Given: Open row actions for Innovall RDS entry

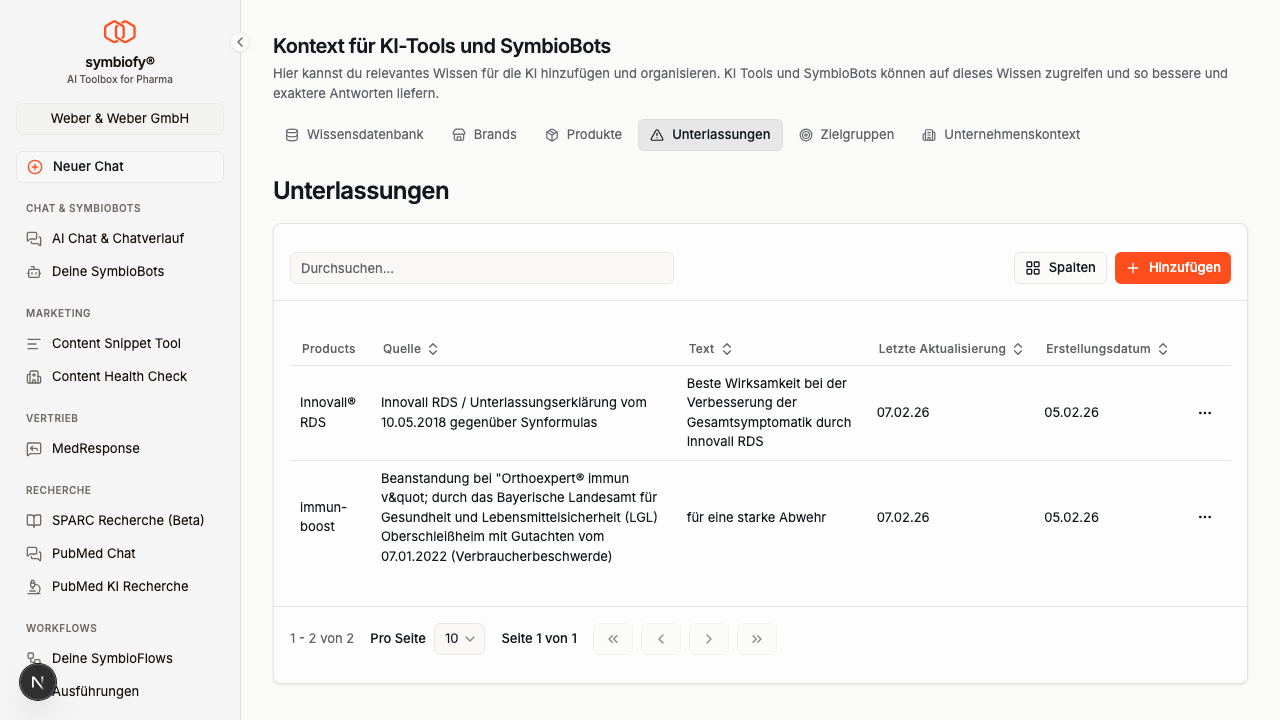Looking at the screenshot, I should [1204, 412].
